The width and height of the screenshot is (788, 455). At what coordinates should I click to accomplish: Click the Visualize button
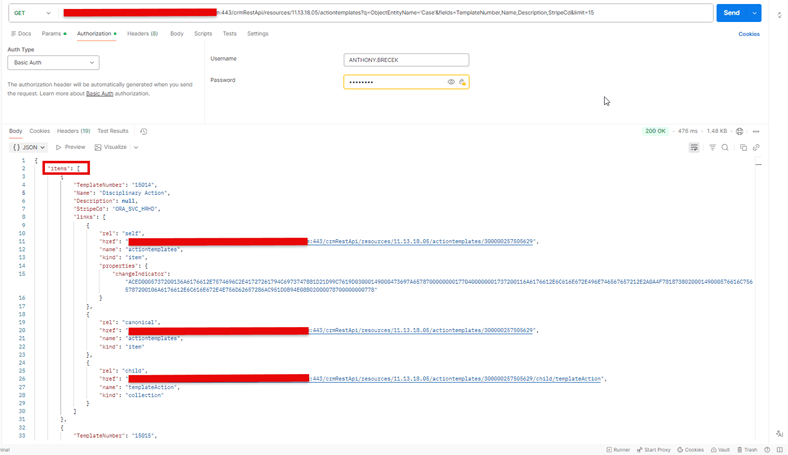(x=111, y=147)
